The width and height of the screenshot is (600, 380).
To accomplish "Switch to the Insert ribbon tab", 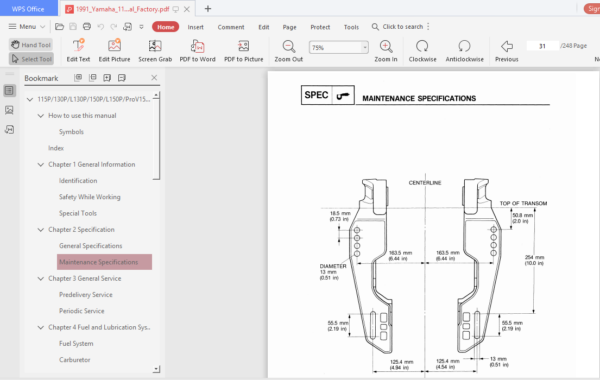I will click(x=196, y=27).
